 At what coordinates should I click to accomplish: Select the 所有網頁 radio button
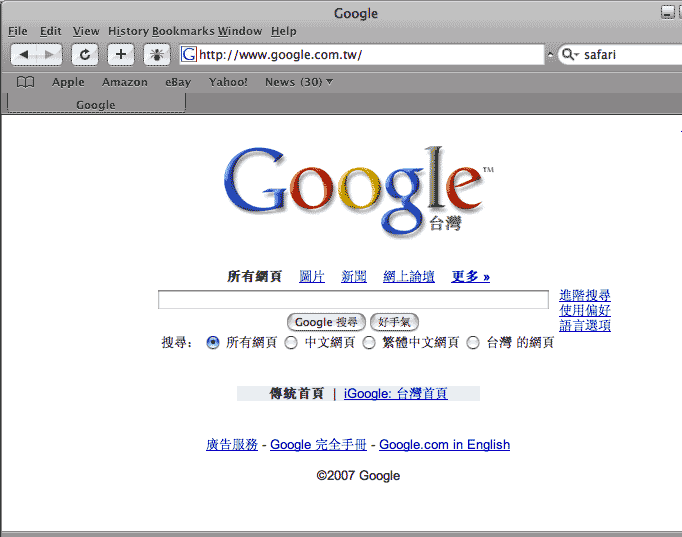[213, 343]
